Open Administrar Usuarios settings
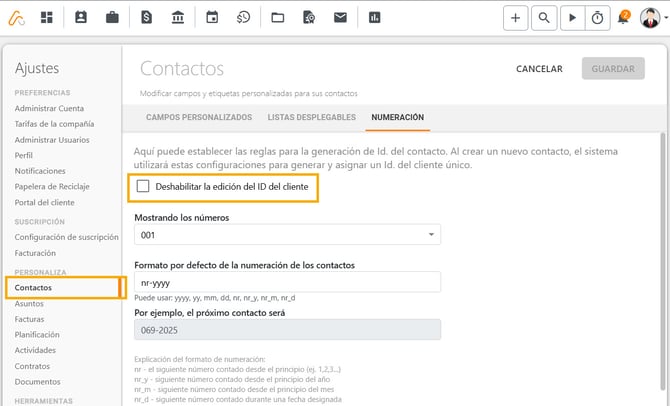Screen dimensions: 670x406 (x=52, y=140)
